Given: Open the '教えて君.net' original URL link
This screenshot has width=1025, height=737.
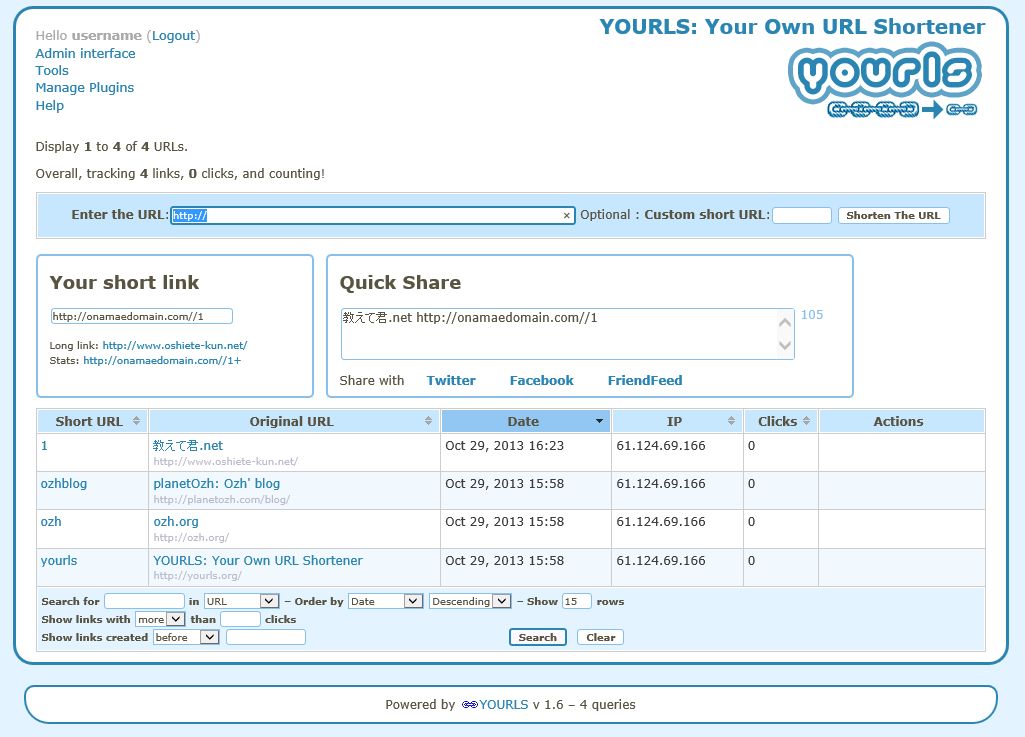Looking at the screenshot, I should click(188, 446).
